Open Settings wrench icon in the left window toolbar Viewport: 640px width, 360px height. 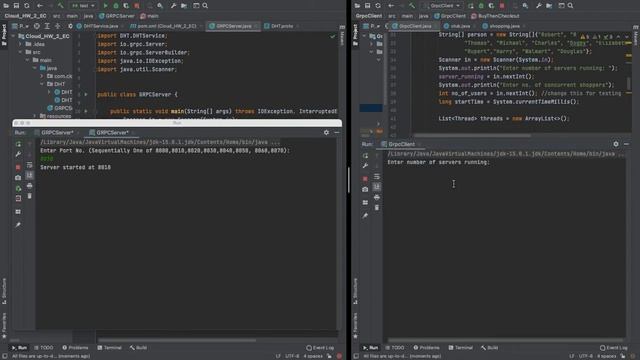point(173,6)
